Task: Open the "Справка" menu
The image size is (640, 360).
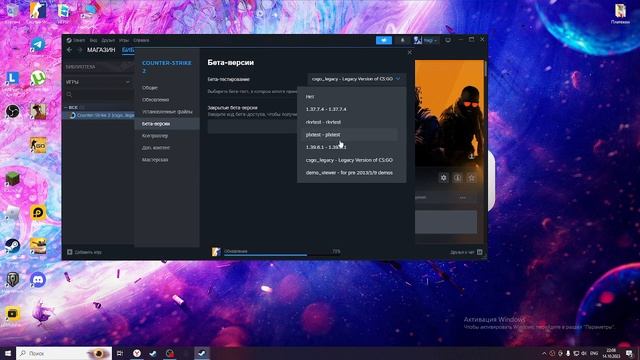Action: [x=141, y=40]
